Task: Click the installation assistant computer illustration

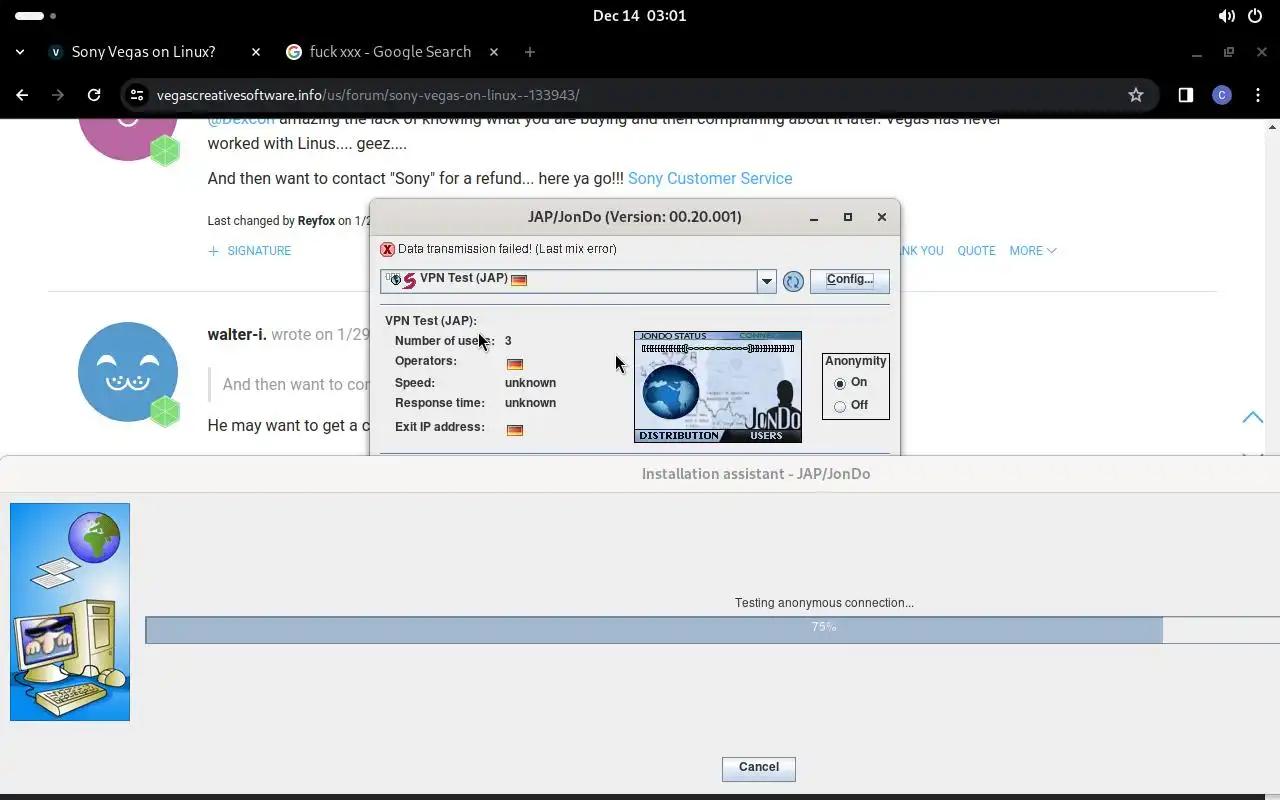Action: [x=70, y=612]
